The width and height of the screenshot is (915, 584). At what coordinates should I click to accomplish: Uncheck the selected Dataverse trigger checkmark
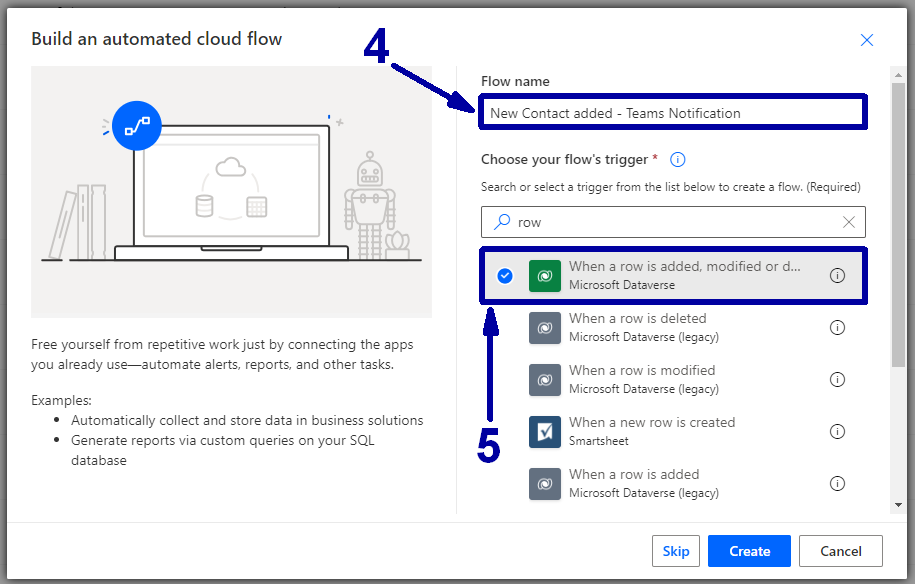coord(505,275)
